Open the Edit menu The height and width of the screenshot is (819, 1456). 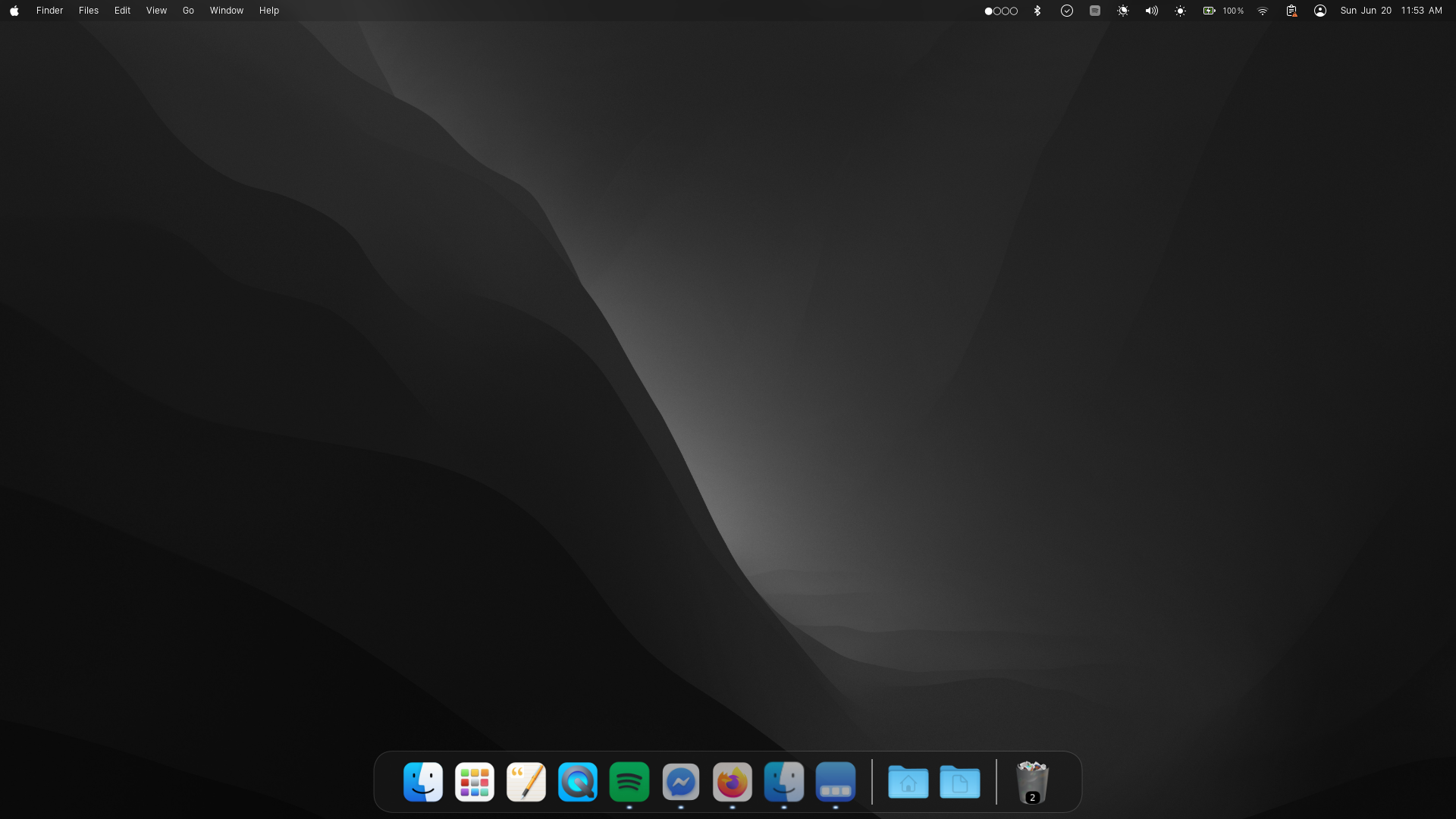click(122, 11)
